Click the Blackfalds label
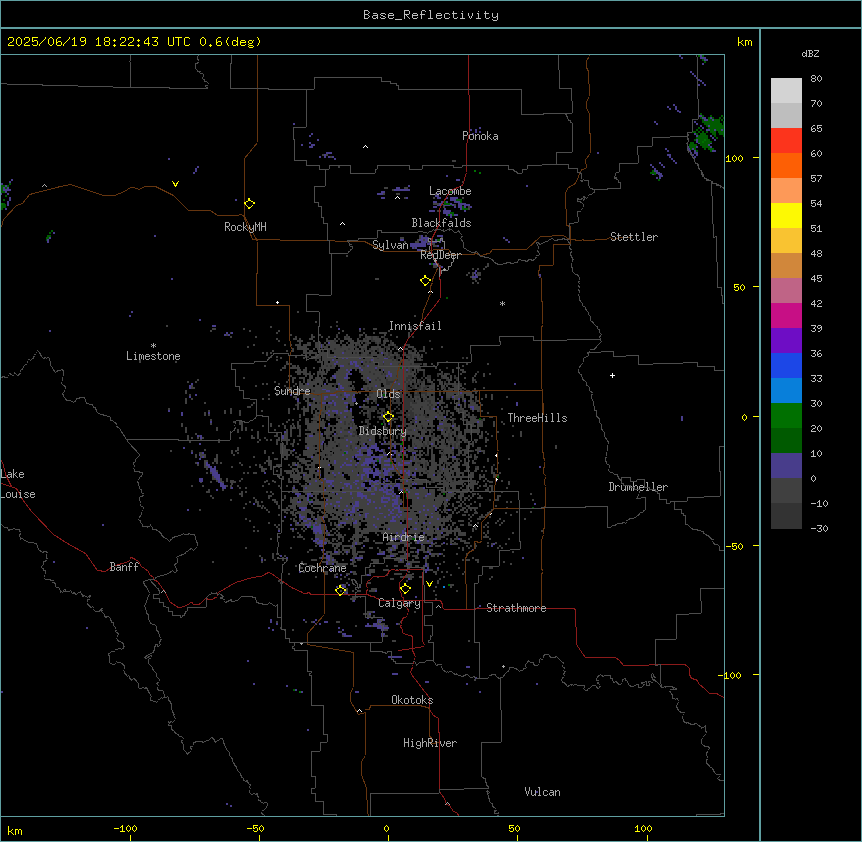Screen dimensions: 862x842 click(x=441, y=223)
